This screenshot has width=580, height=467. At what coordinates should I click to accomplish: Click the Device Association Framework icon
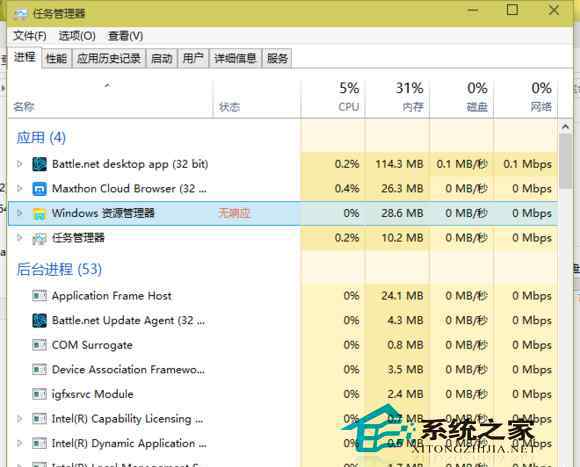39,369
